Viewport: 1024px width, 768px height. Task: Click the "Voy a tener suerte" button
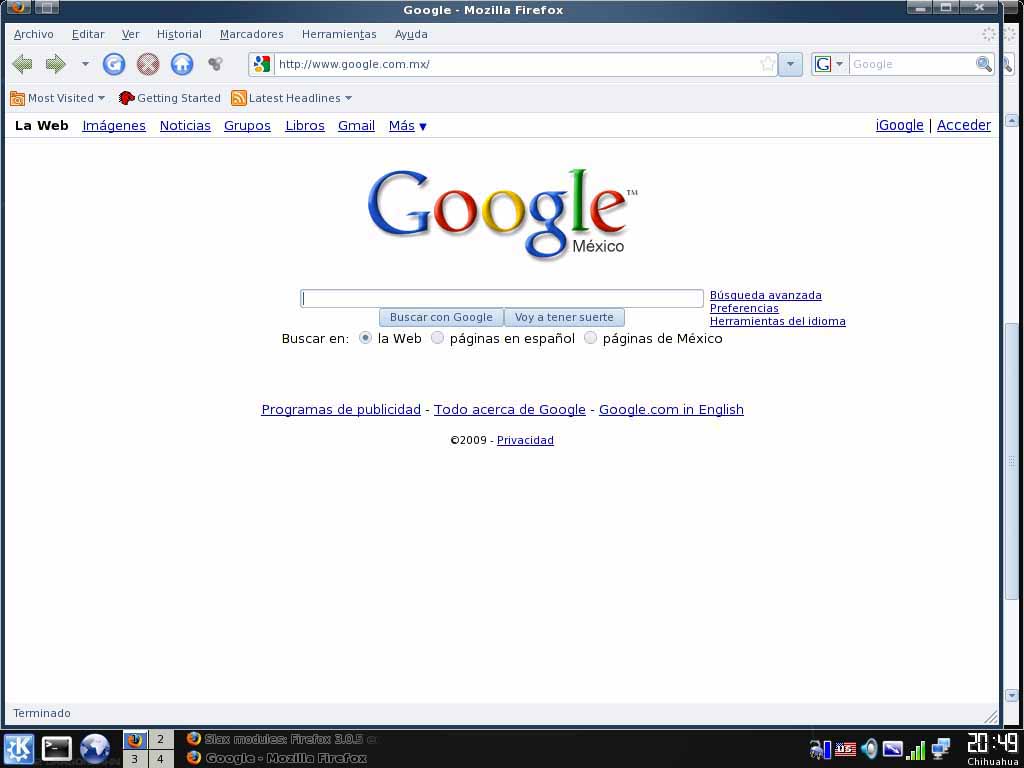(564, 317)
